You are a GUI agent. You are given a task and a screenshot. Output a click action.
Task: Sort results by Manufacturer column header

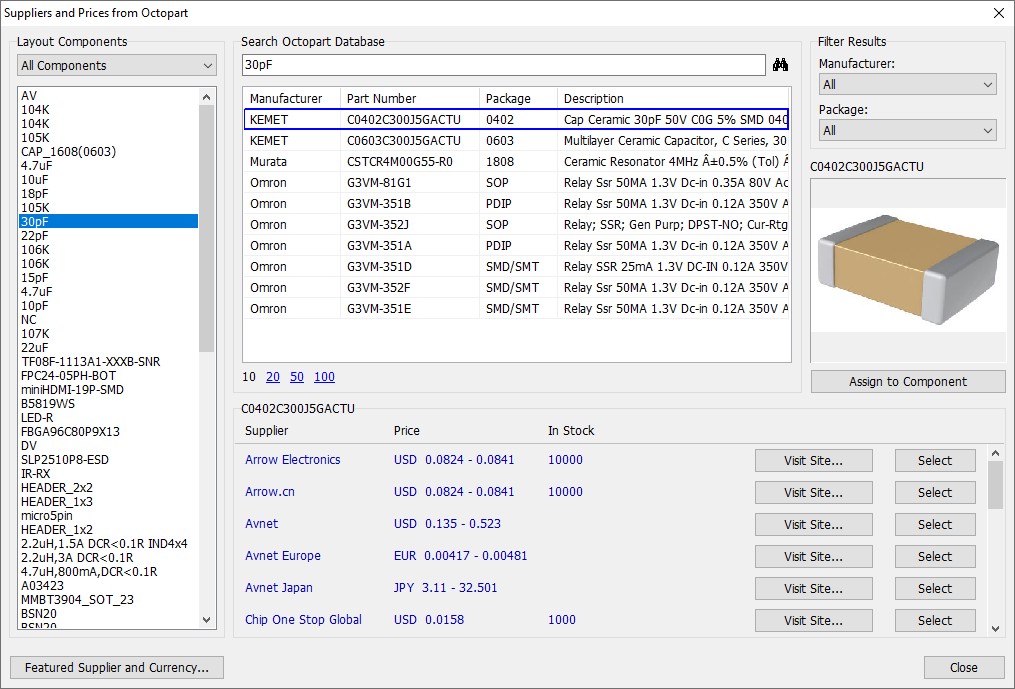(292, 98)
